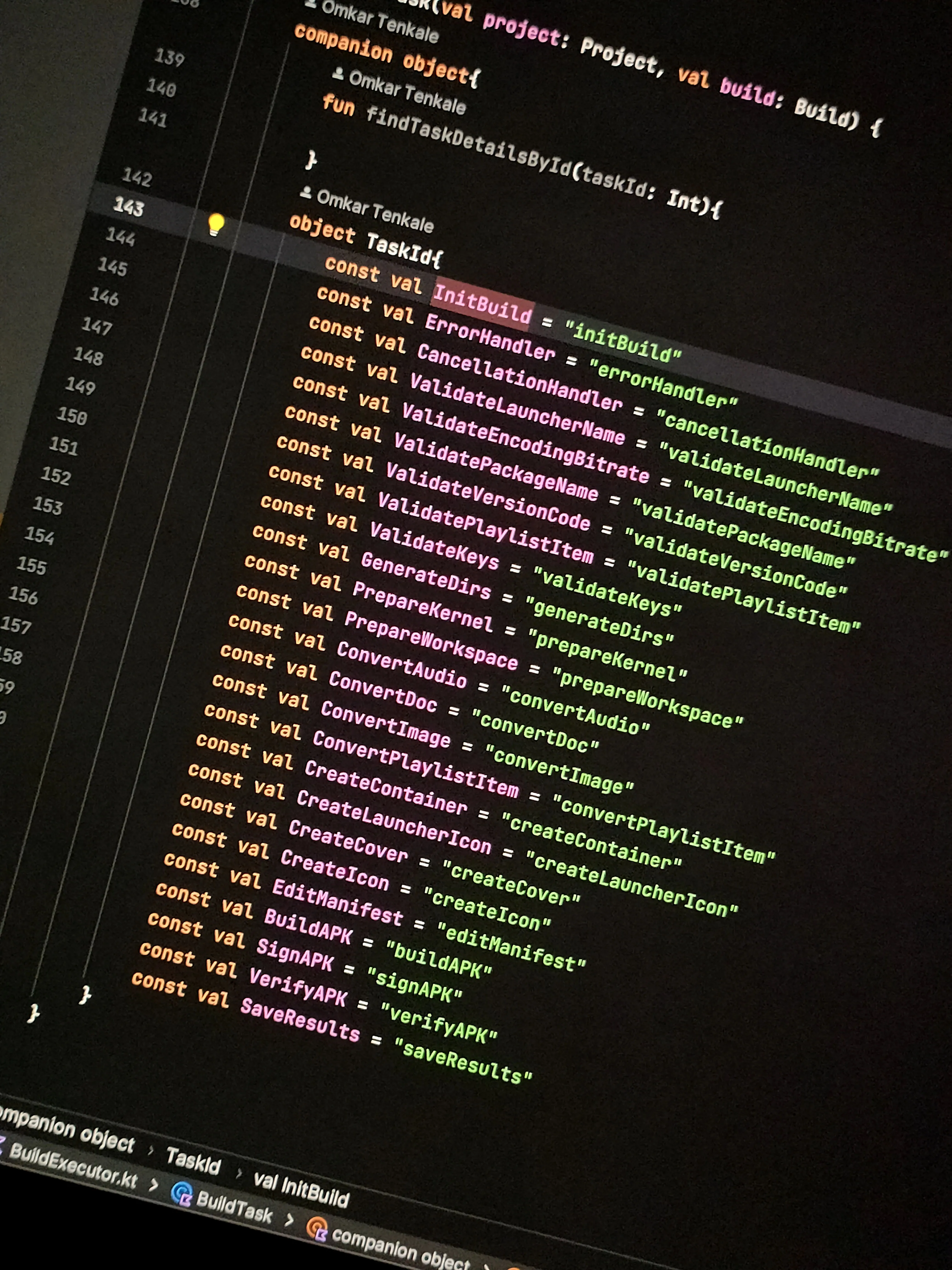Click 'TaskId' in the structure breadcrumb
The width and height of the screenshot is (952, 1270).
[193, 1161]
